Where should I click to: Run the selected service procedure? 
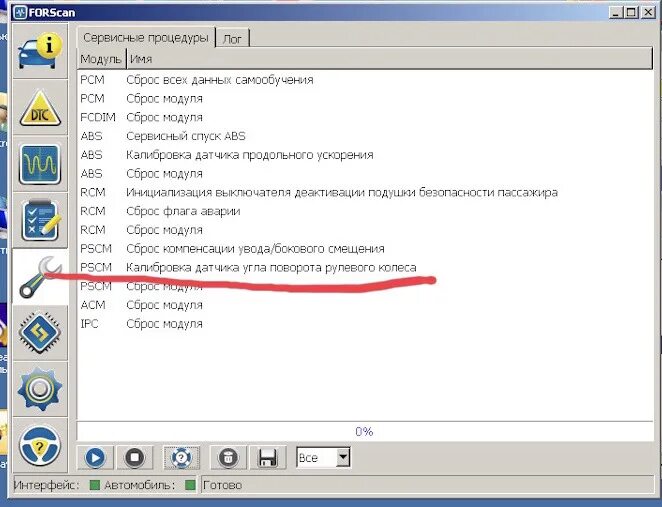[95, 458]
